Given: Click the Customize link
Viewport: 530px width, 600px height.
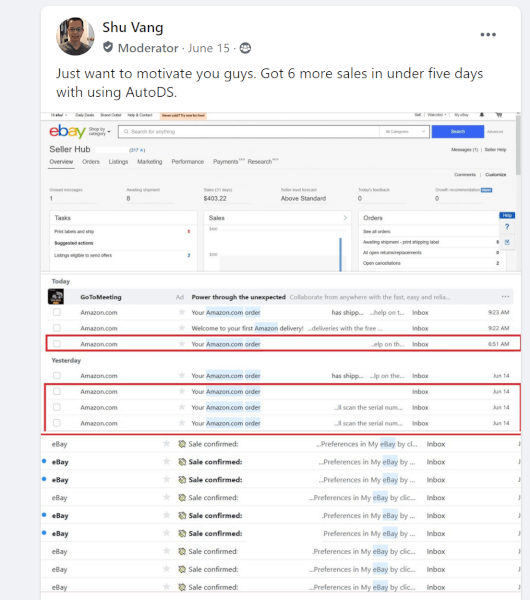Looking at the screenshot, I should point(496,174).
